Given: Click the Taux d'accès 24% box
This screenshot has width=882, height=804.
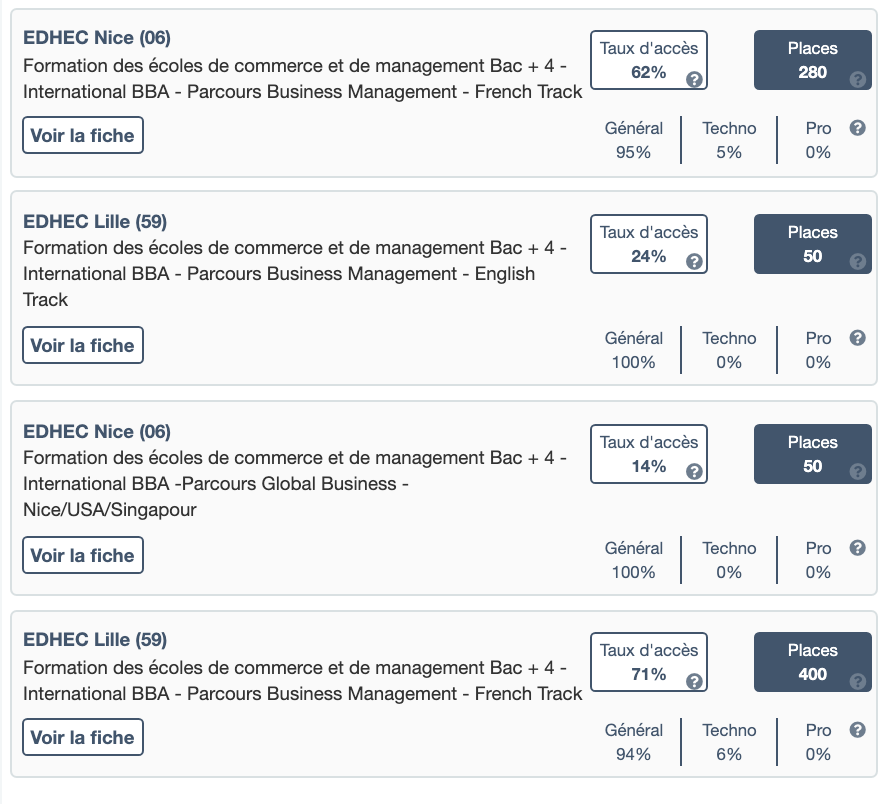Looking at the screenshot, I should pos(648,244).
